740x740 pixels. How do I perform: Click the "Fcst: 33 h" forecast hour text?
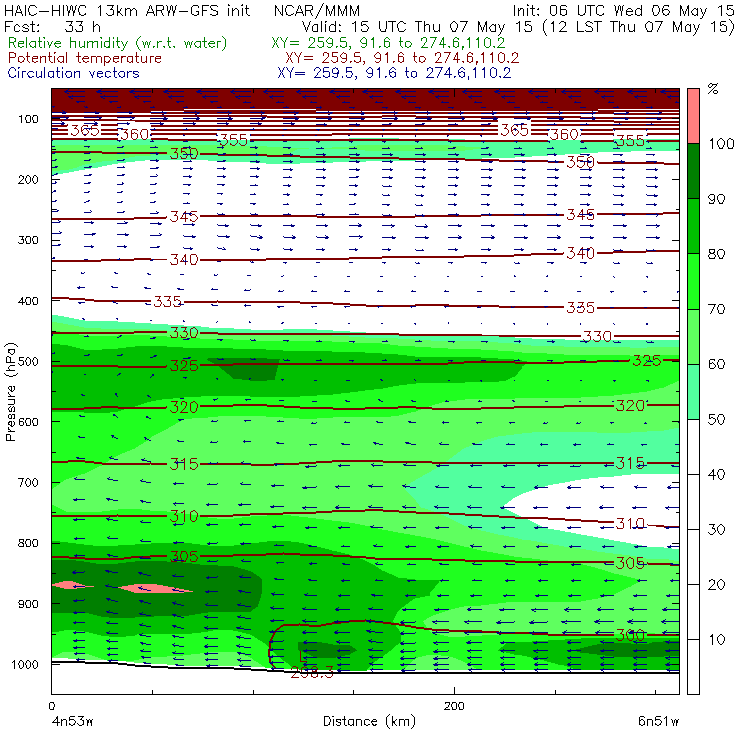(x=52, y=27)
